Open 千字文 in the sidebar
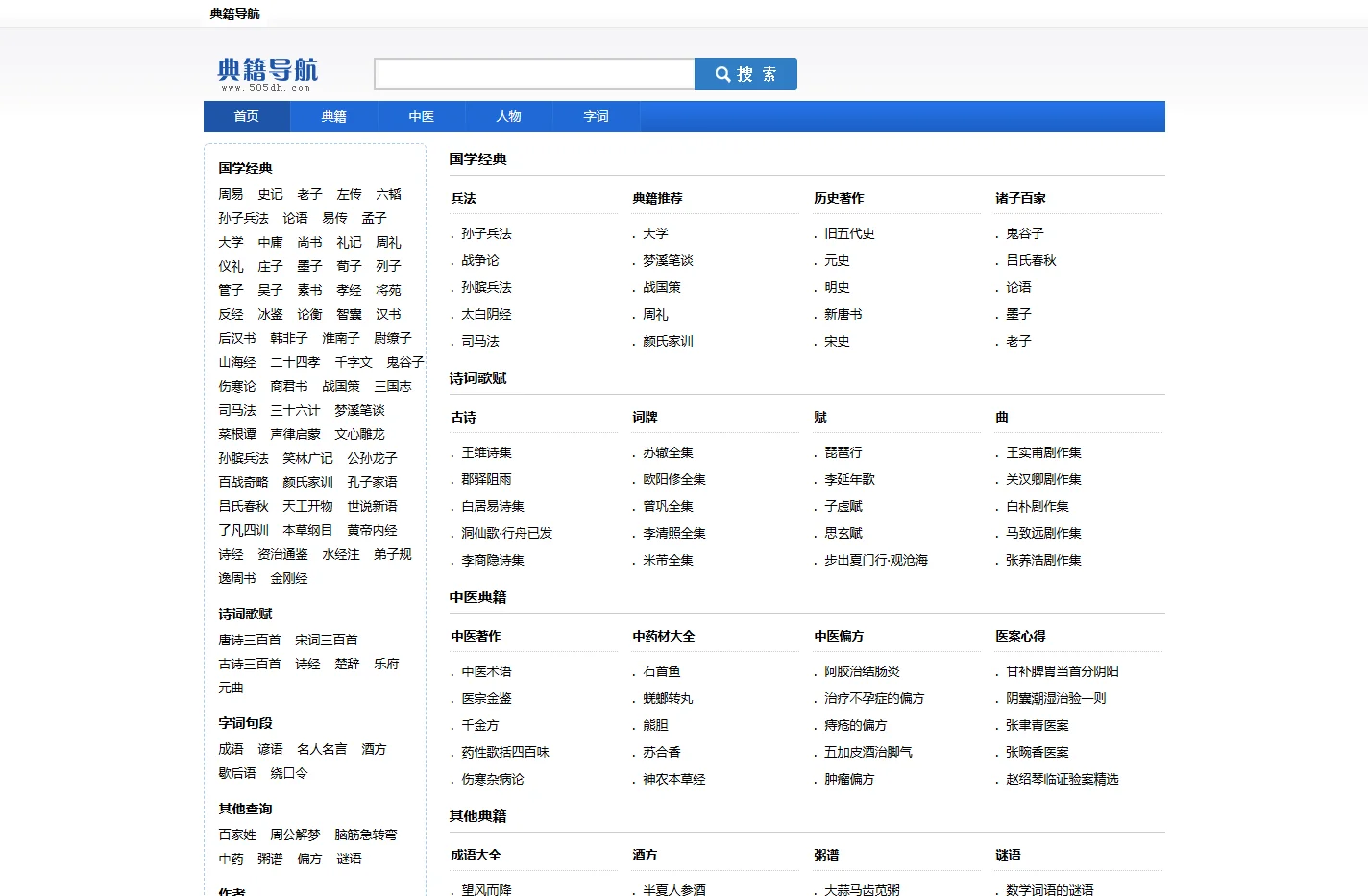This screenshot has height=896, width=1368. click(353, 362)
